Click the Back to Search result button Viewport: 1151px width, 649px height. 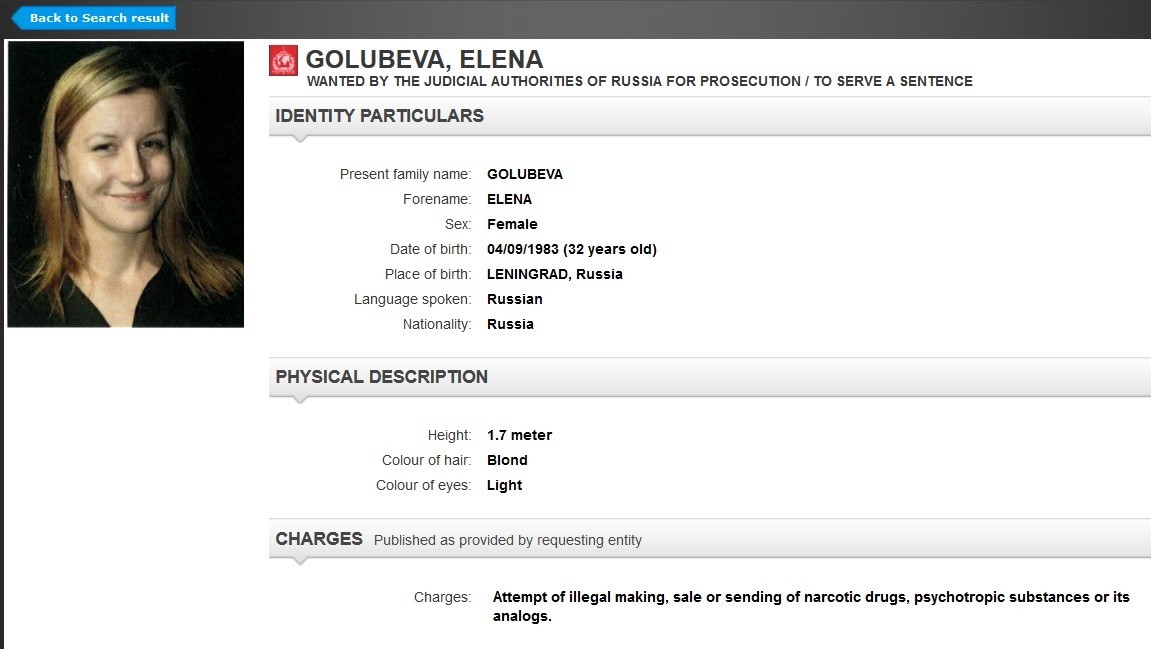[94, 18]
